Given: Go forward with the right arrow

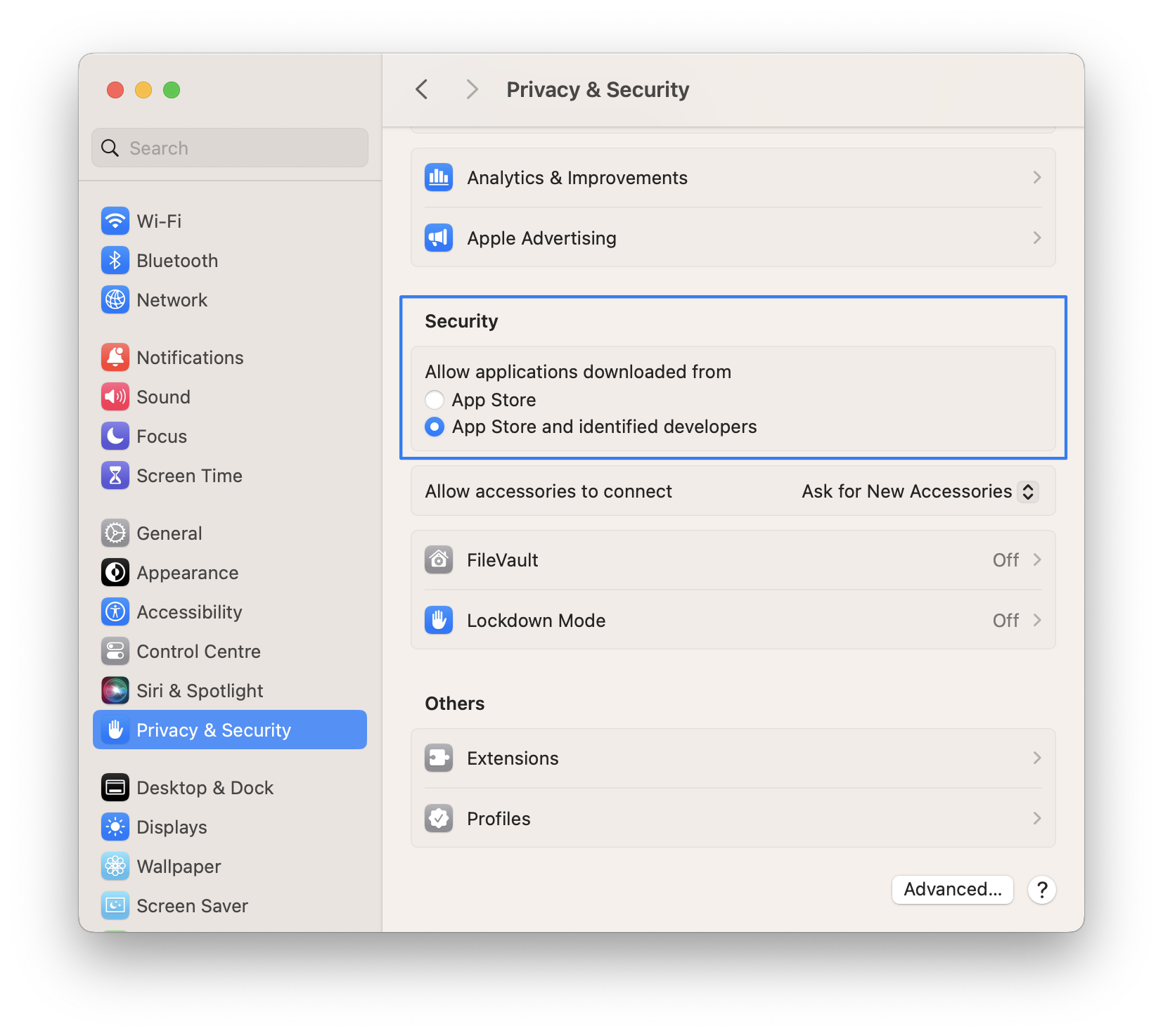Looking at the screenshot, I should [x=472, y=89].
